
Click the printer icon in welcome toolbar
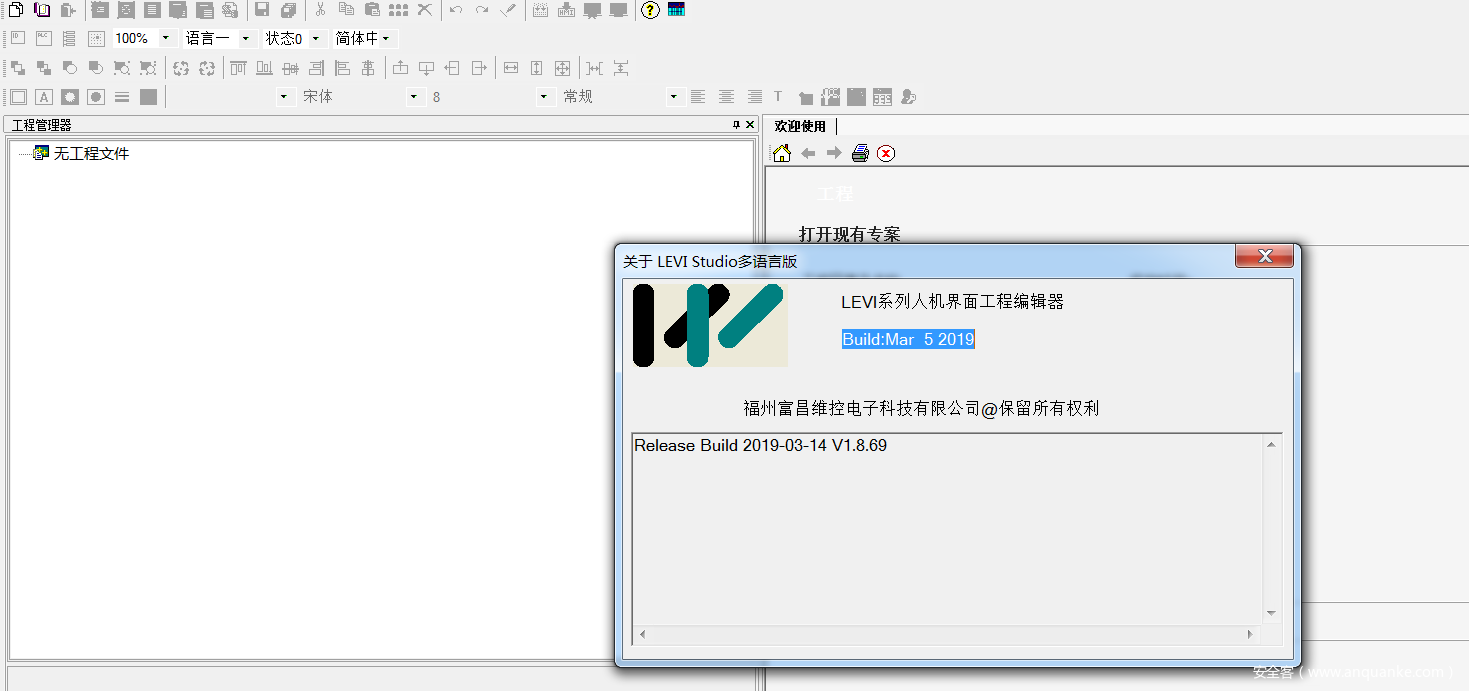pyautogui.click(x=860, y=153)
